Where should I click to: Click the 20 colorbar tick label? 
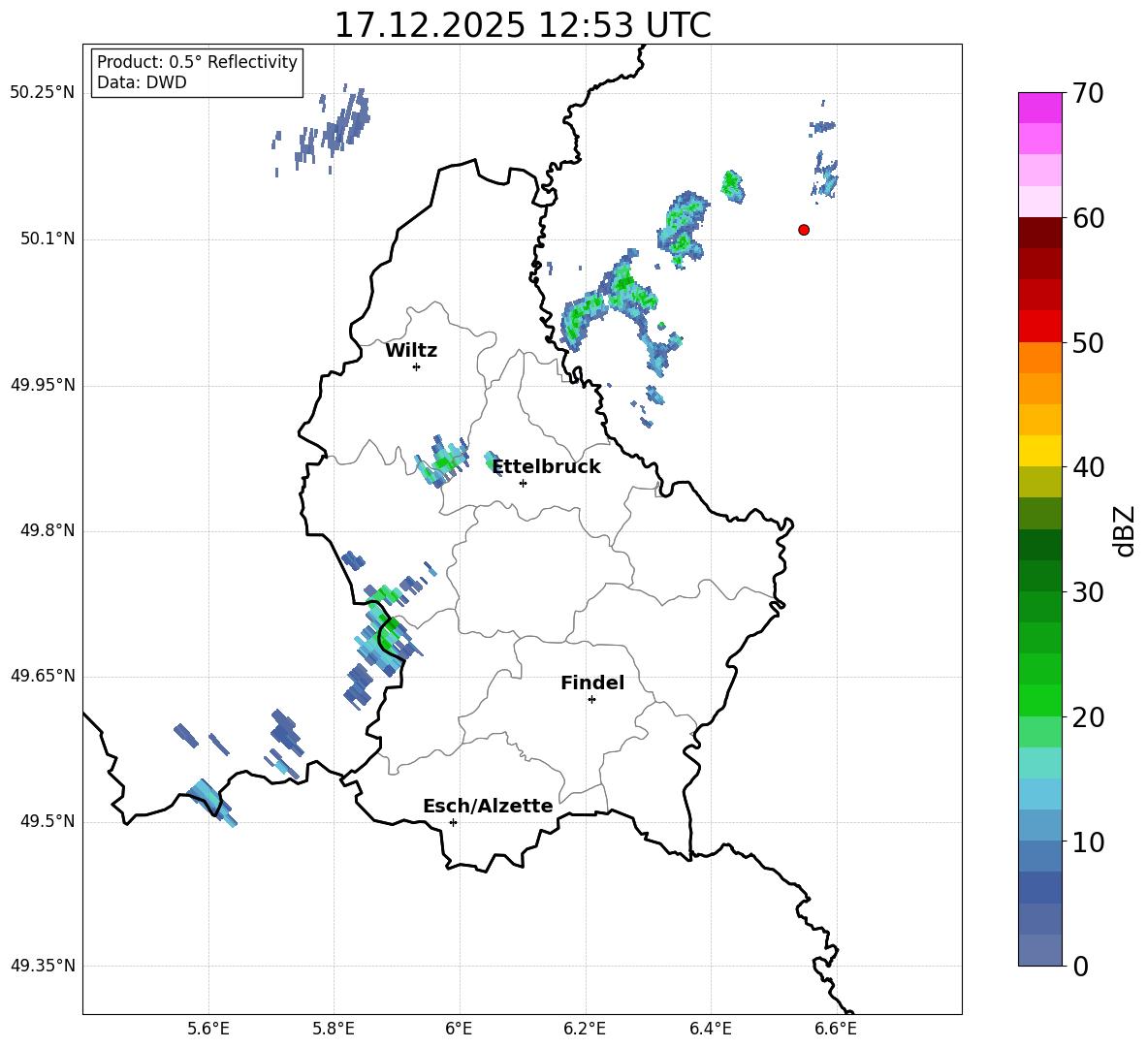[x=1088, y=717]
